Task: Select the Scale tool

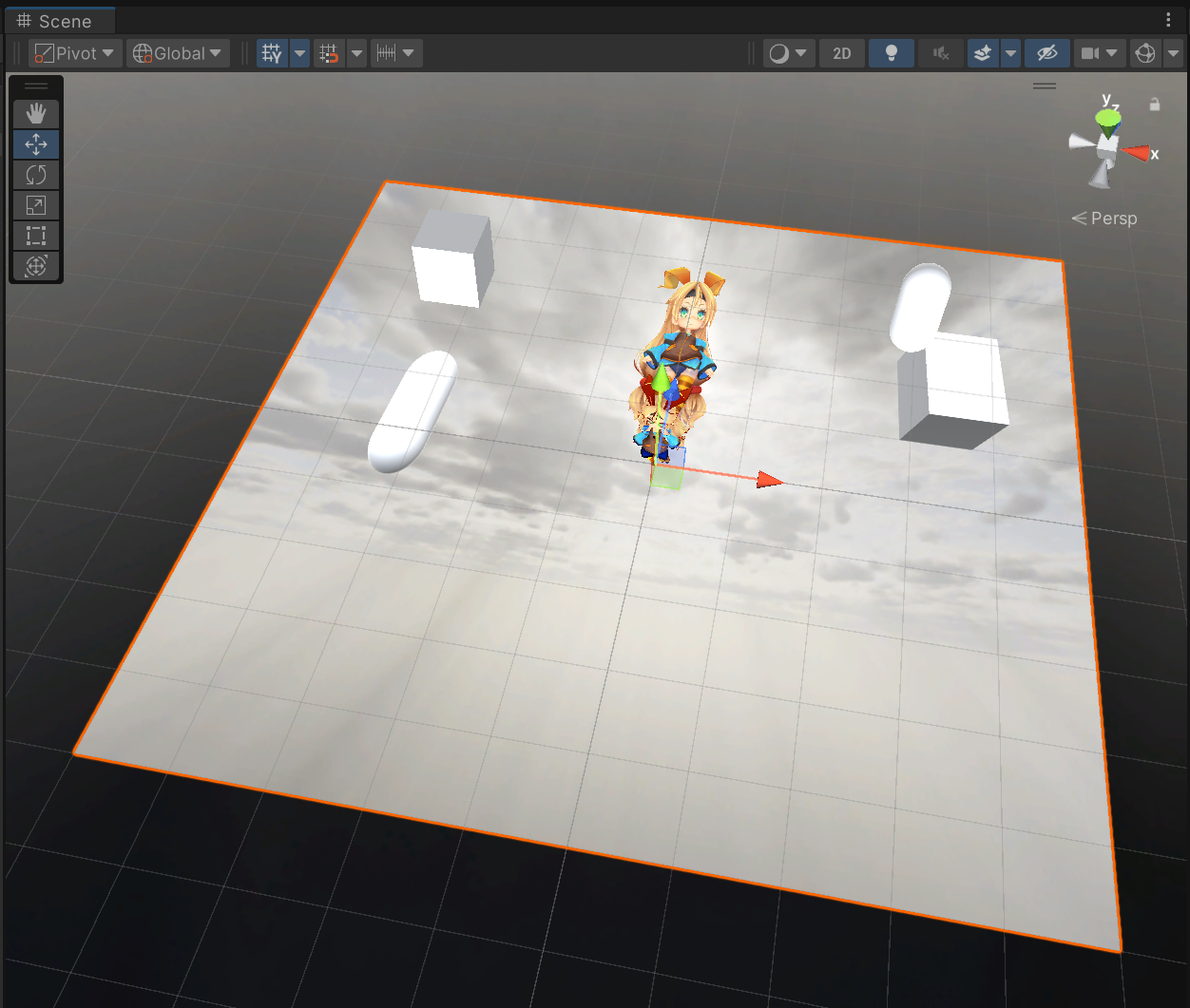Action: click(36, 205)
